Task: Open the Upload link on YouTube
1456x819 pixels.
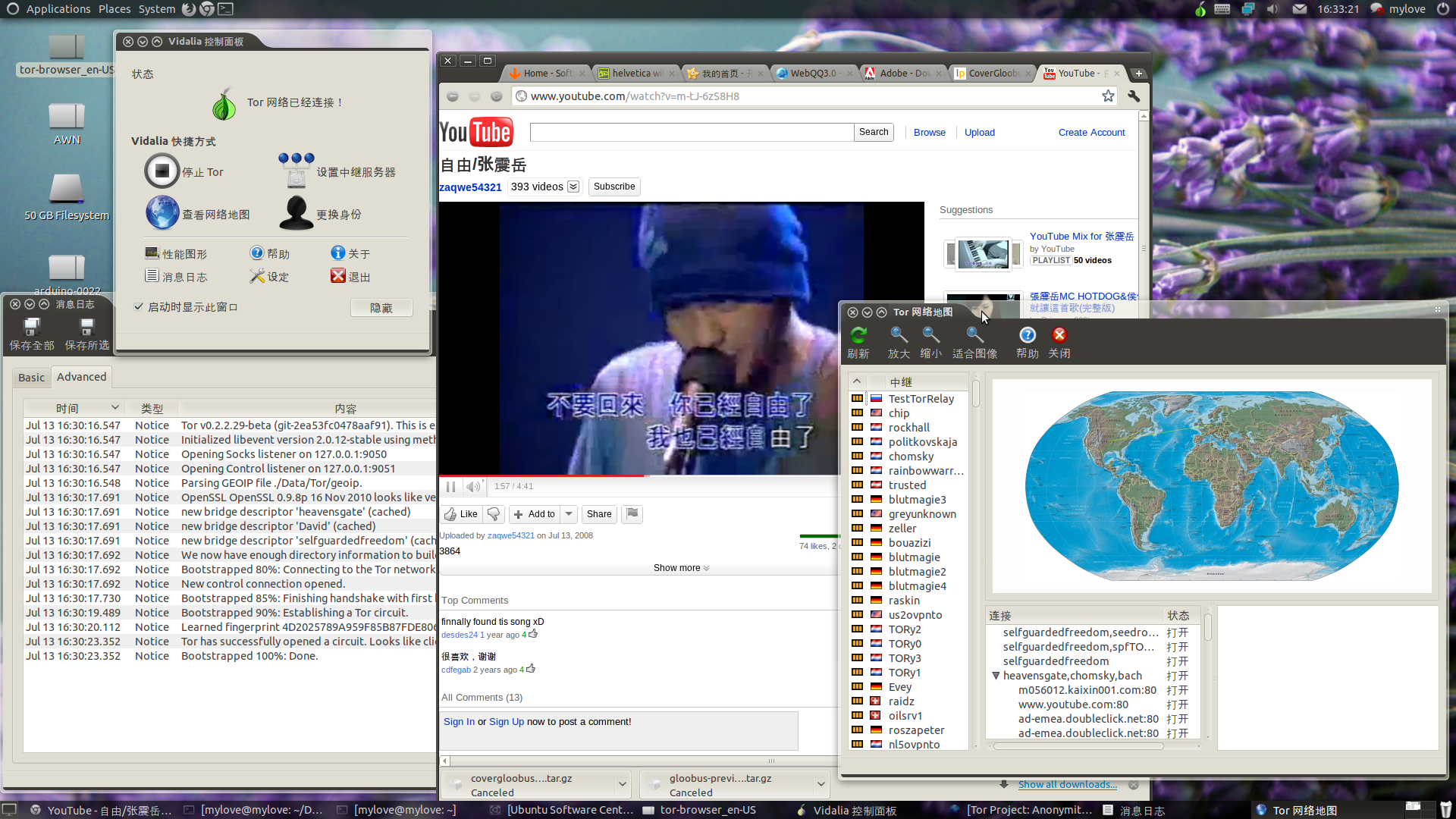Action: [980, 132]
